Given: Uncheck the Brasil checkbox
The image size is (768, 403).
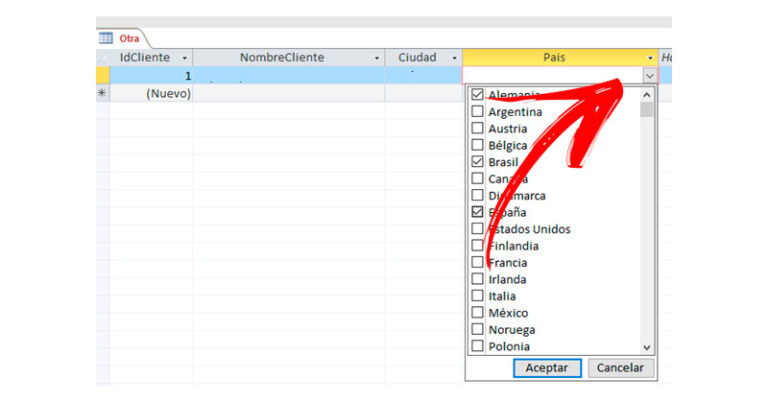Looking at the screenshot, I should (x=477, y=162).
